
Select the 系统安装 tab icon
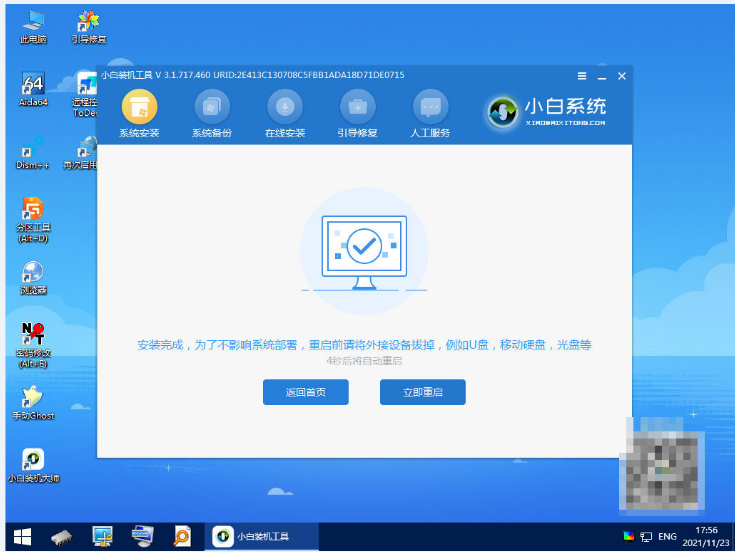tap(139, 108)
